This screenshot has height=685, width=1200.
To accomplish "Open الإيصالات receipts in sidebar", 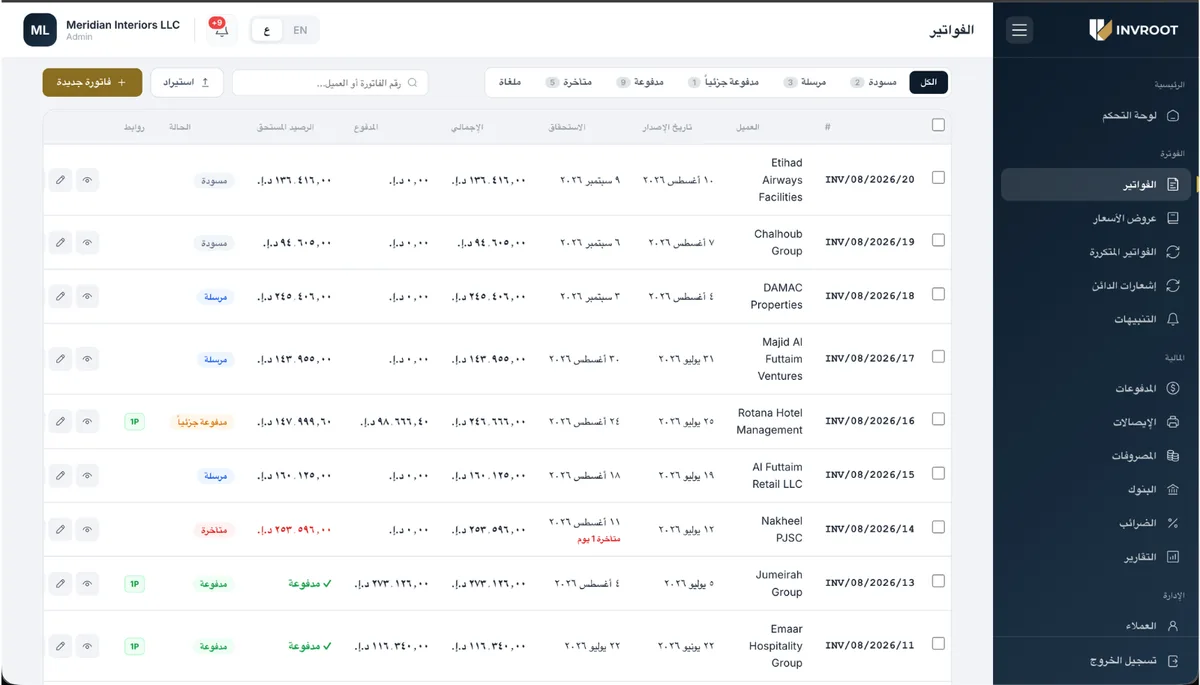I will pyautogui.click(x=1097, y=422).
